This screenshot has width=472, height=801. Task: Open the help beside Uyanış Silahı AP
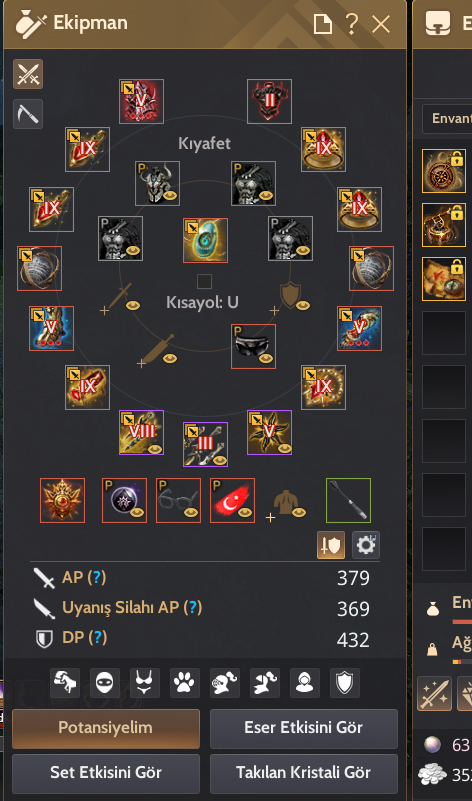(x=193, y=608)
